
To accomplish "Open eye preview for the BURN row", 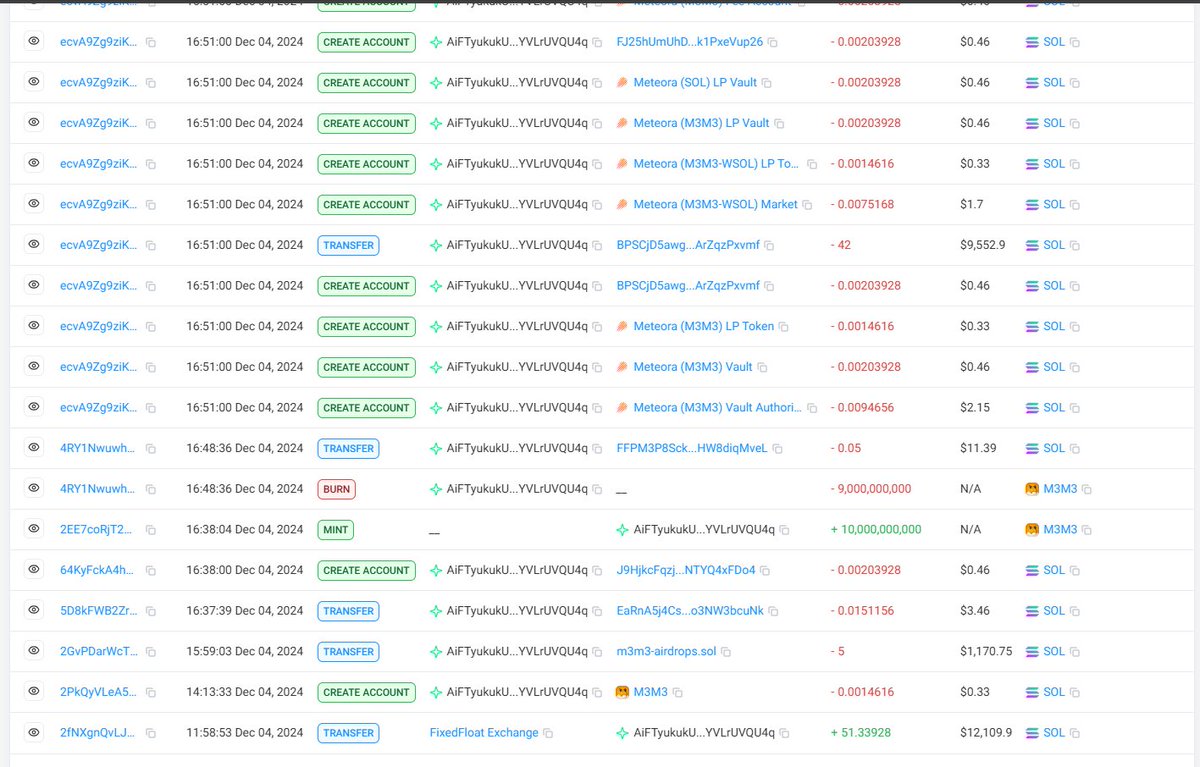I will 33,488.
